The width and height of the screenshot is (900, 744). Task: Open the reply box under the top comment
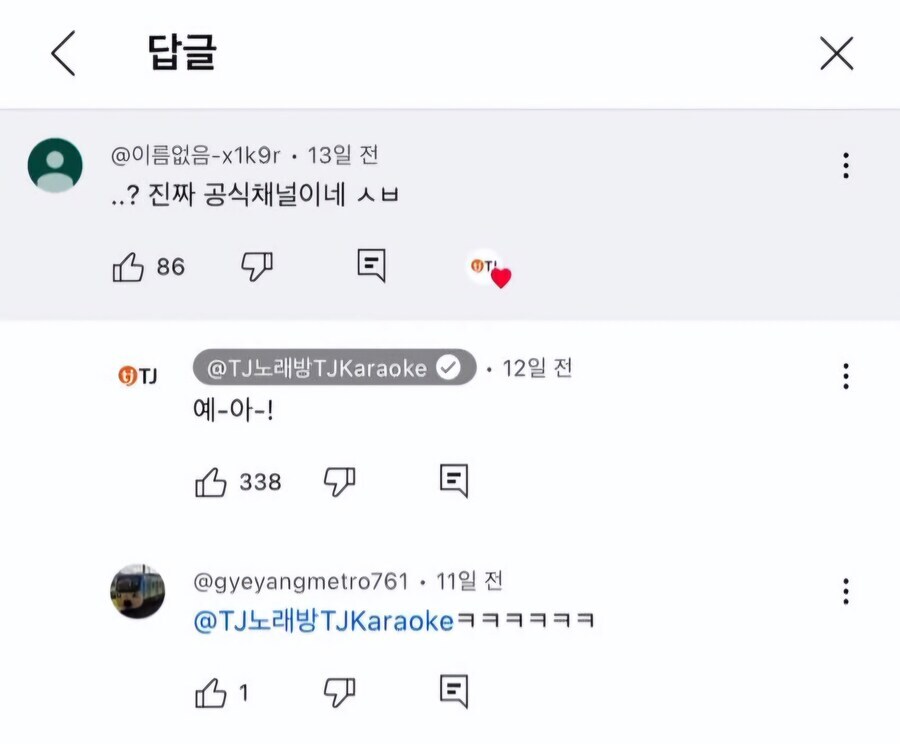tap(370, 265)
